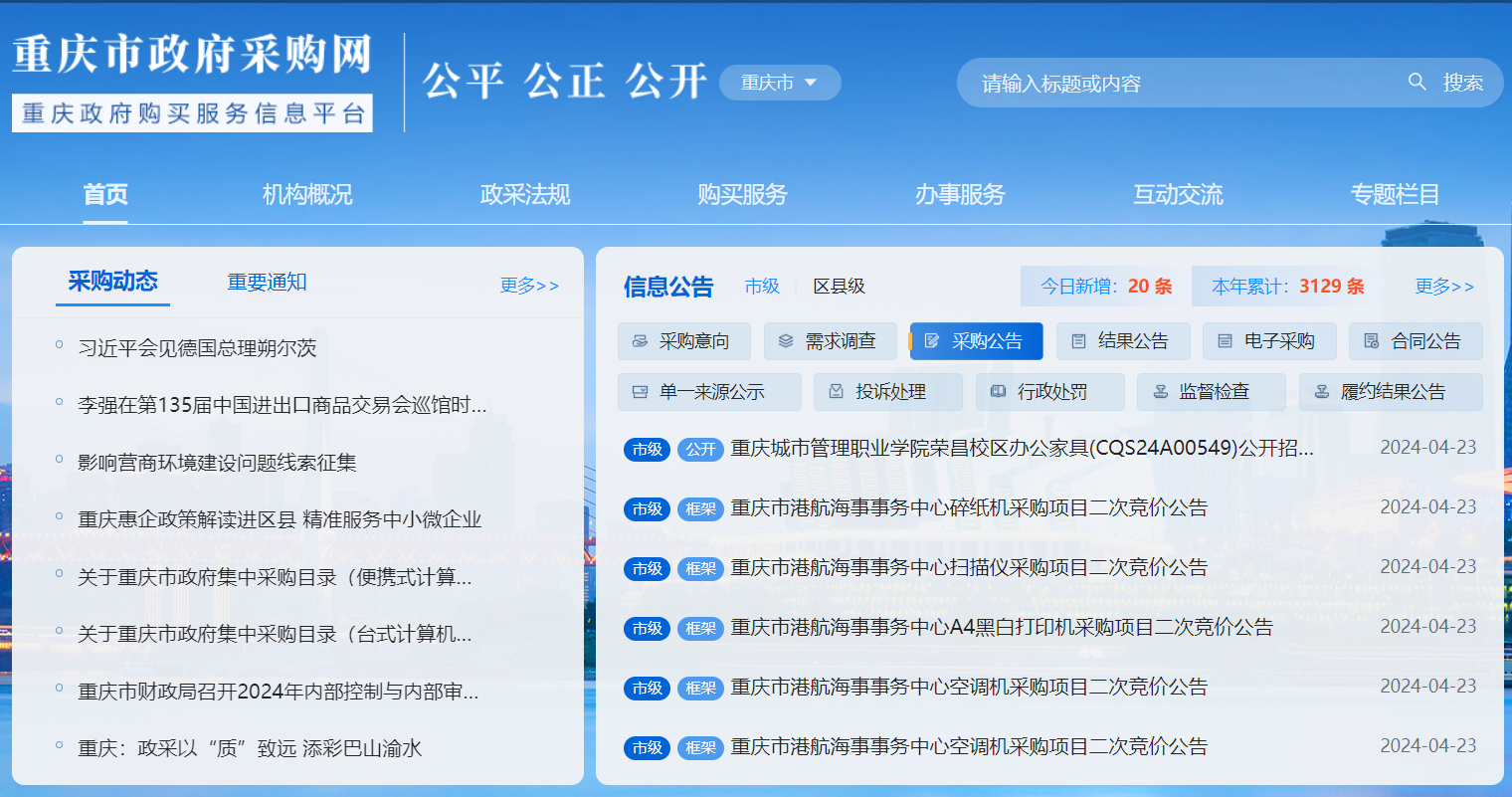
Task: Open the 专题栏目 navigation menu
Action: tap(1395, 194)
